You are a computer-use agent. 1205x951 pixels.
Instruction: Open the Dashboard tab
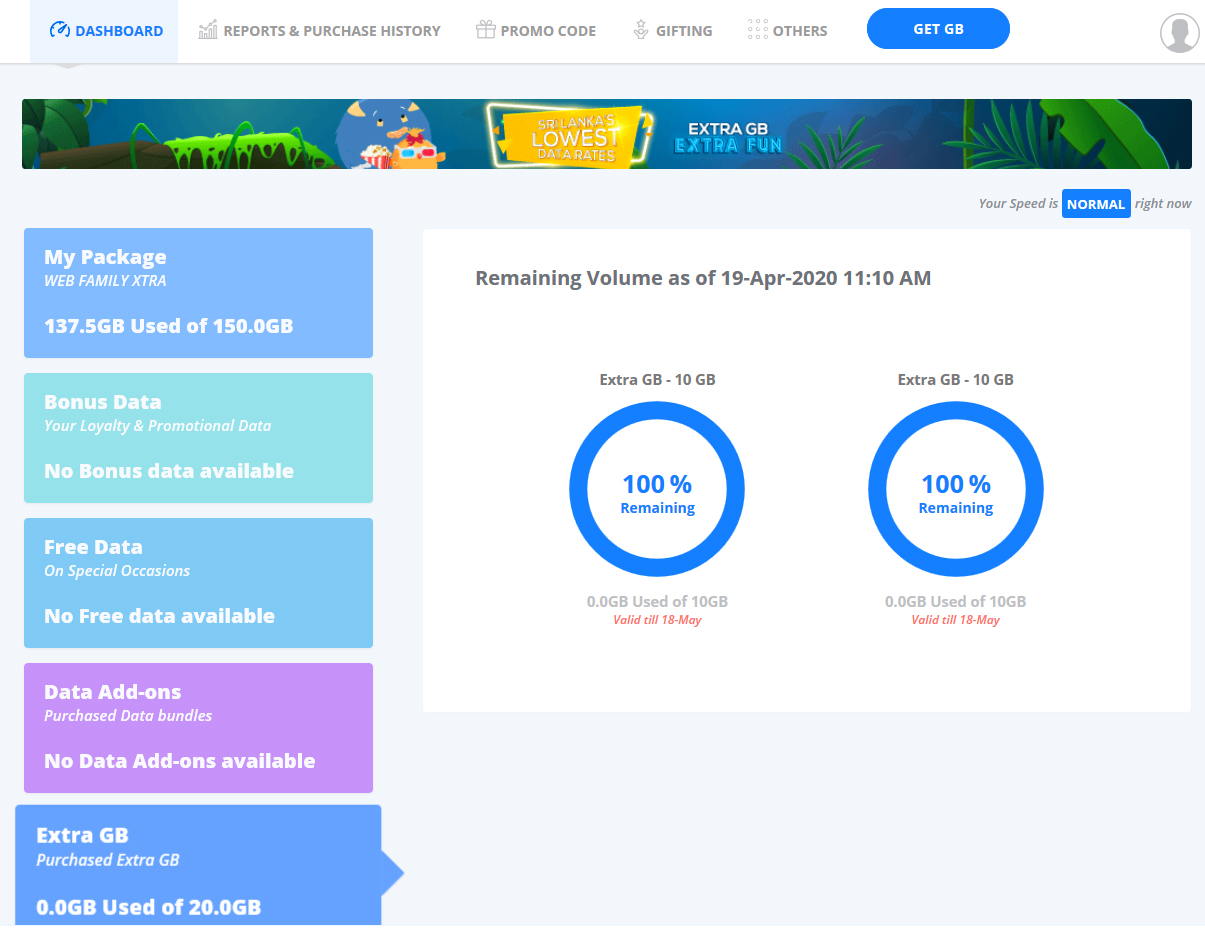pos(104,31)
